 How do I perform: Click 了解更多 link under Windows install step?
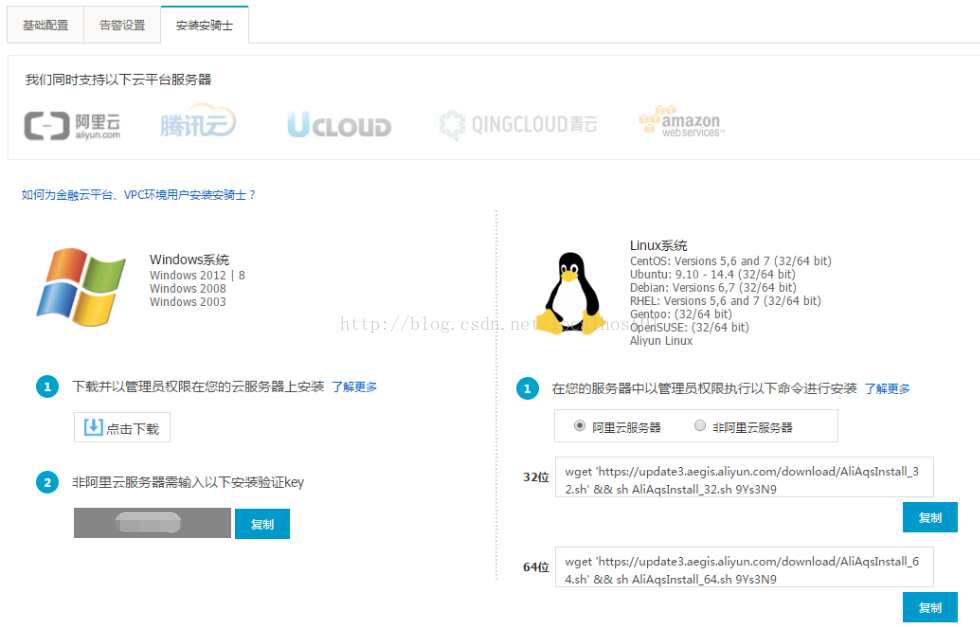tap(354, 387)
